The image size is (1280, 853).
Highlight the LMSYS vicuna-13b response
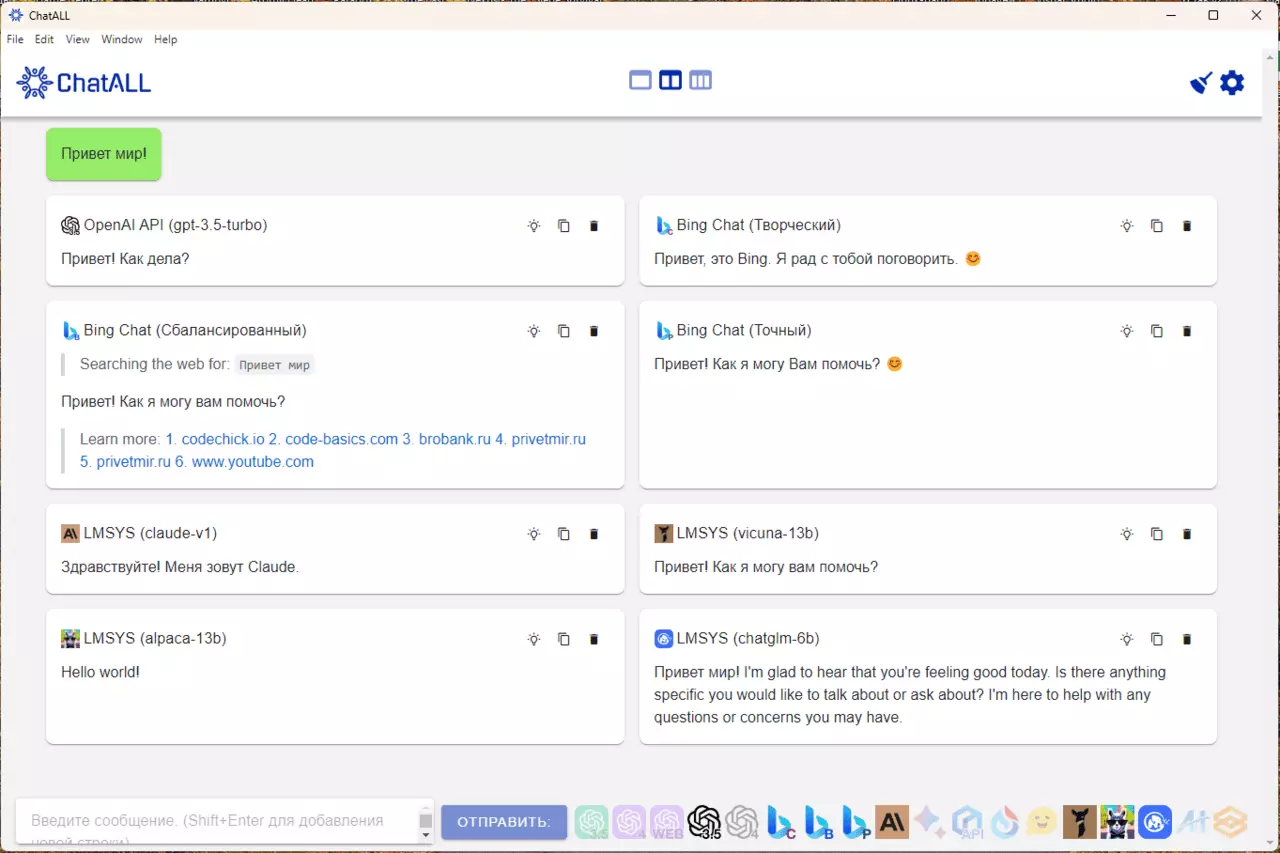1127,534
